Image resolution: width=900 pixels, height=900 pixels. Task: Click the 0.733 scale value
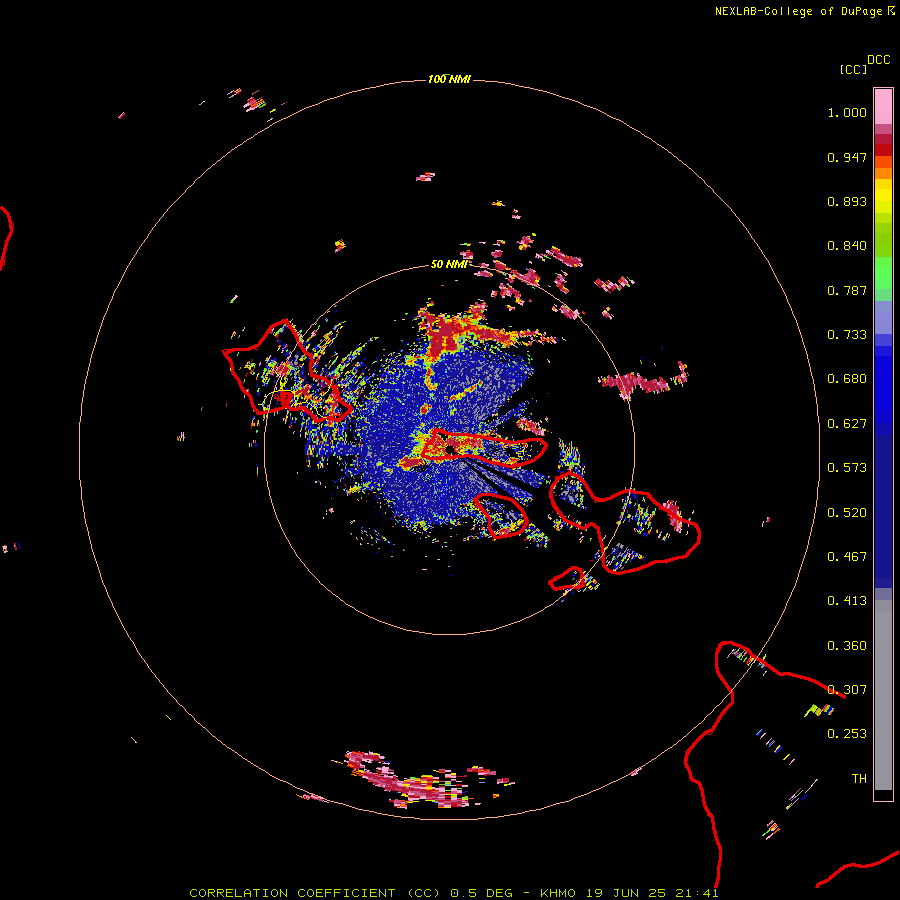(x=847, y=335)
